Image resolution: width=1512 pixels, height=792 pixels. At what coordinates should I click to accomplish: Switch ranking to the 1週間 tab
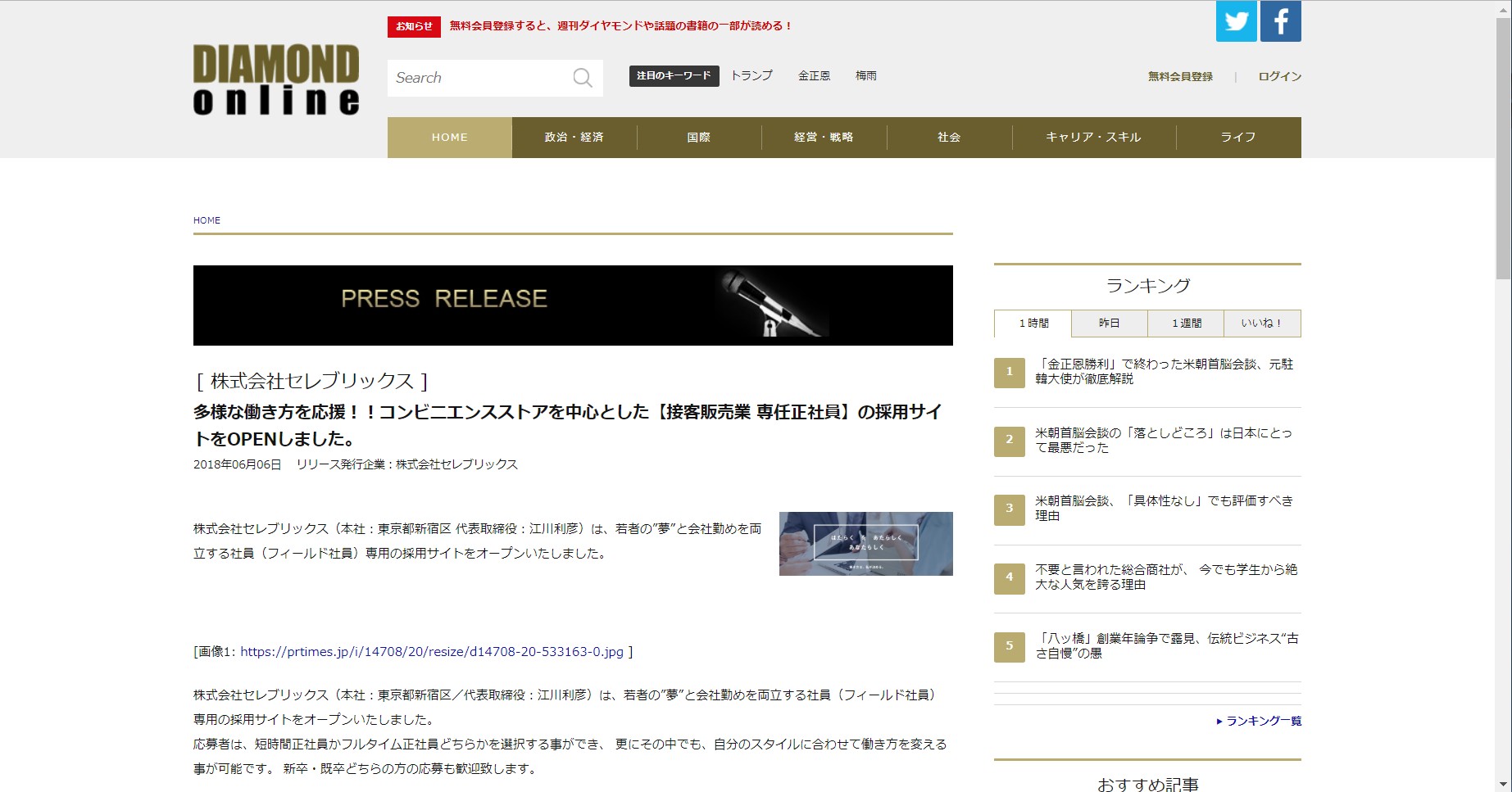[1186, 324]
